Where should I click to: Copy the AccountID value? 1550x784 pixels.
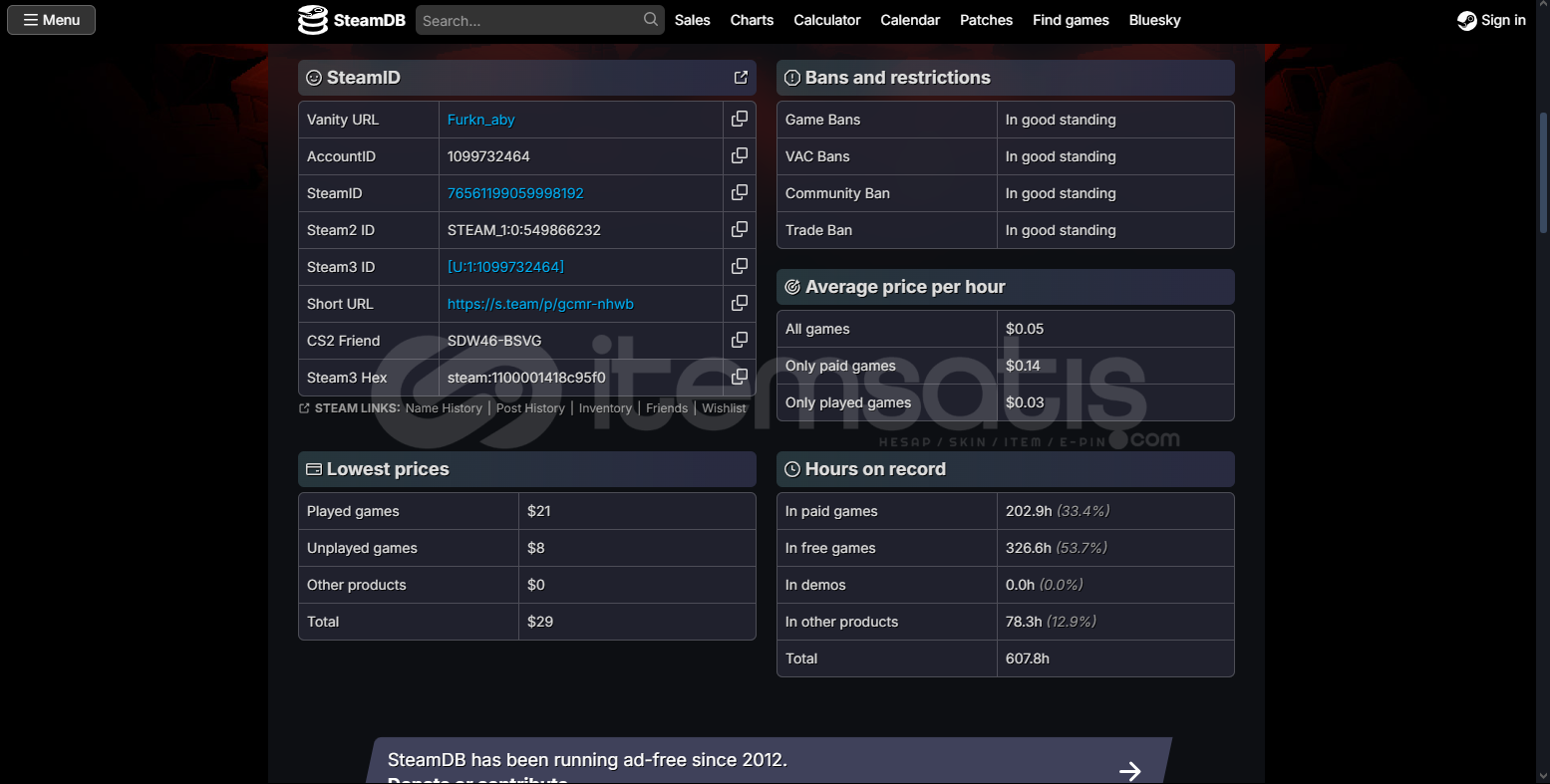740,155
